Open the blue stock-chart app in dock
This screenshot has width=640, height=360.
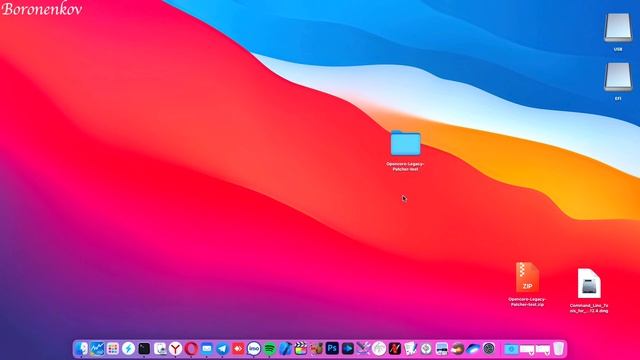pyautogui.click(x=97, y=349)
